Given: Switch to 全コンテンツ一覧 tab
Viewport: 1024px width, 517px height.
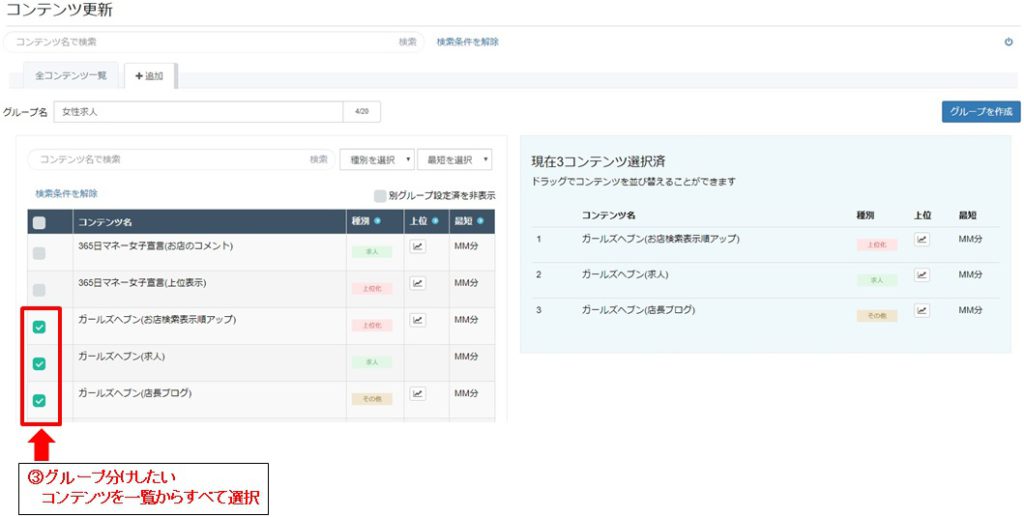Looking at the screenshot, I should click(x=71, y=76).
